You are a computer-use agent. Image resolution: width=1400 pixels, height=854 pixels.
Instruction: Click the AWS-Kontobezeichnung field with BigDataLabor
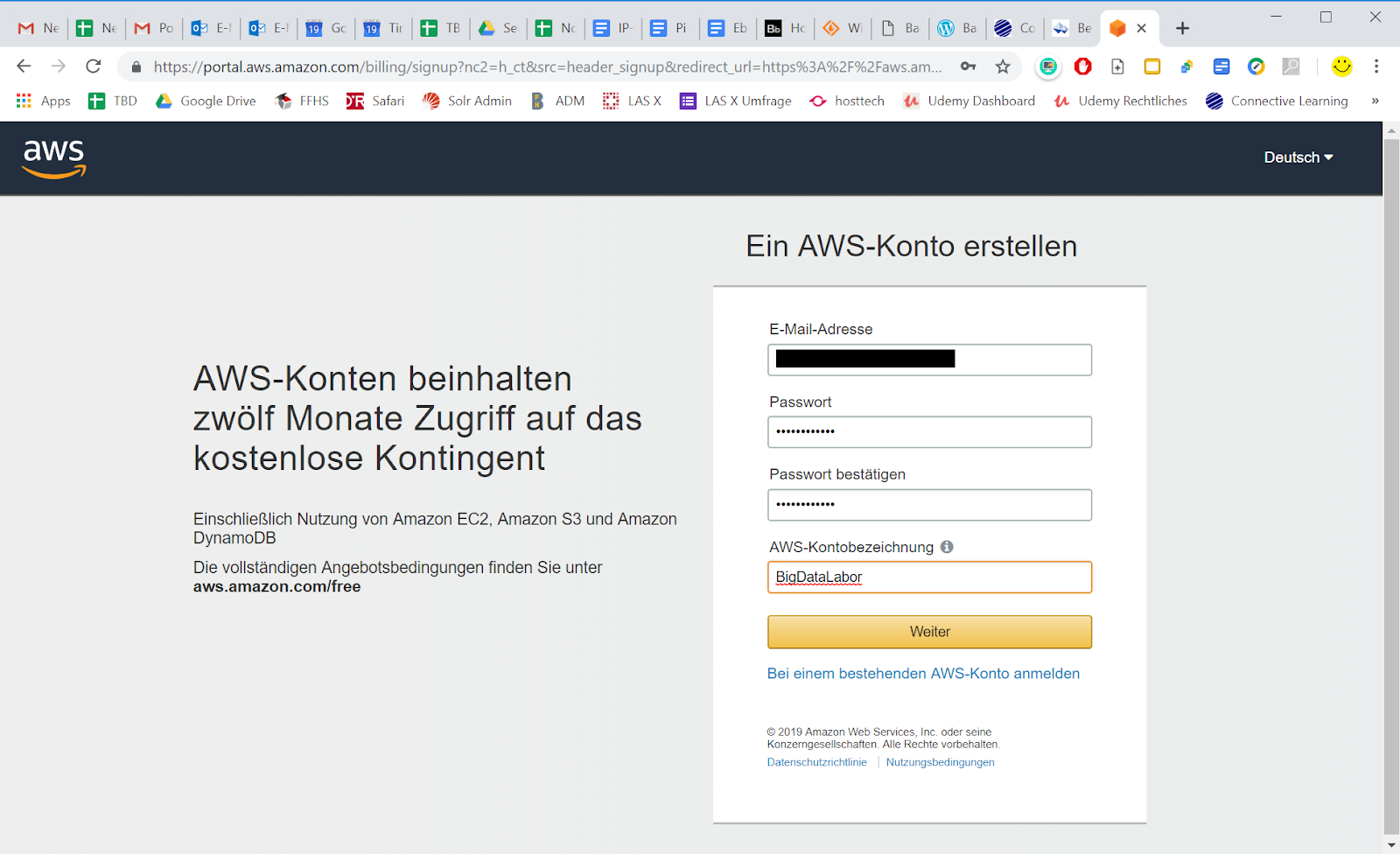929,577
